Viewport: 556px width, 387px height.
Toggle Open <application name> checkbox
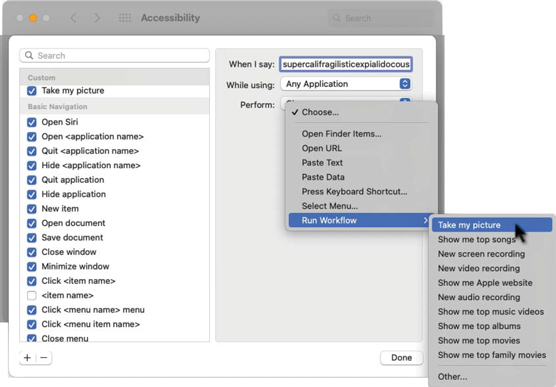(32, 137)
